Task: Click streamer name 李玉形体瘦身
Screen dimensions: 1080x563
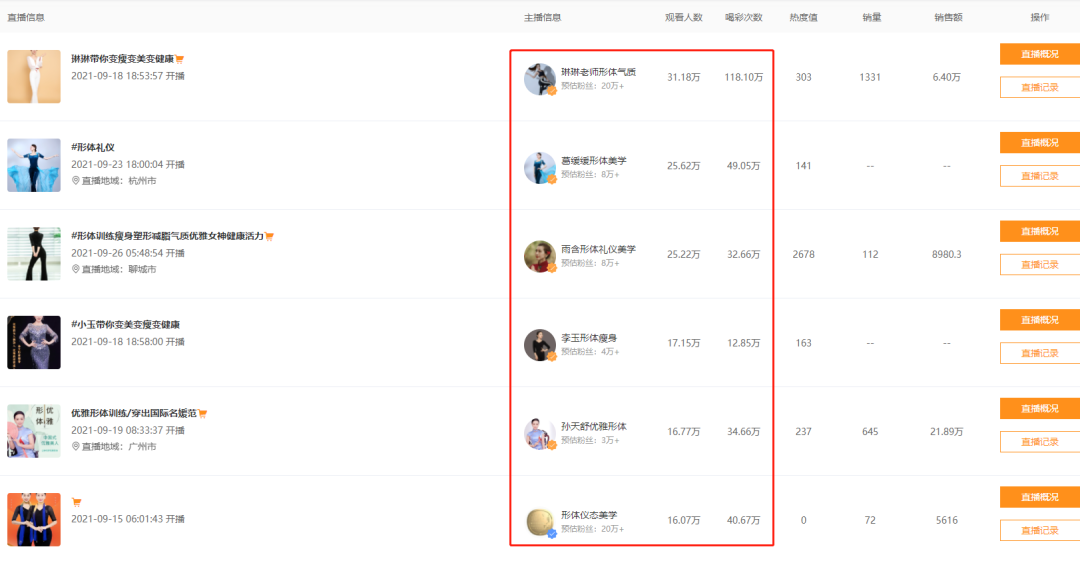Action: coord(589,338)
